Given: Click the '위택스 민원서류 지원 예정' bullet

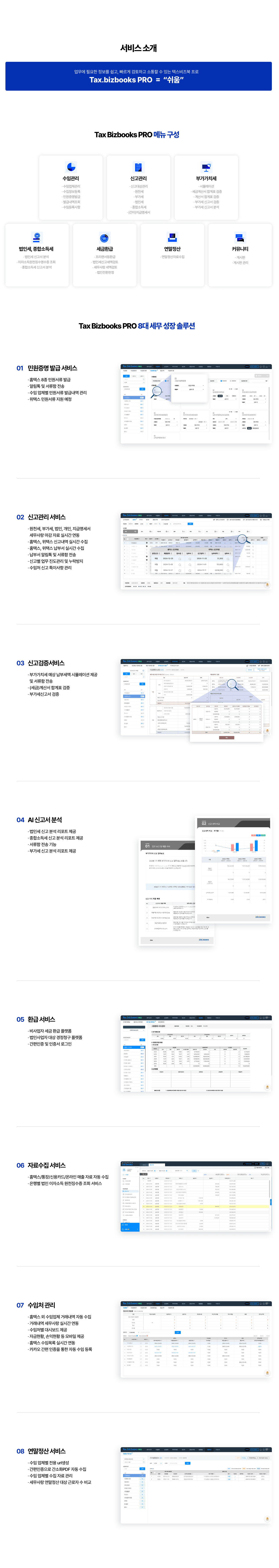Looking at the screenshot, I should (50, 399).
